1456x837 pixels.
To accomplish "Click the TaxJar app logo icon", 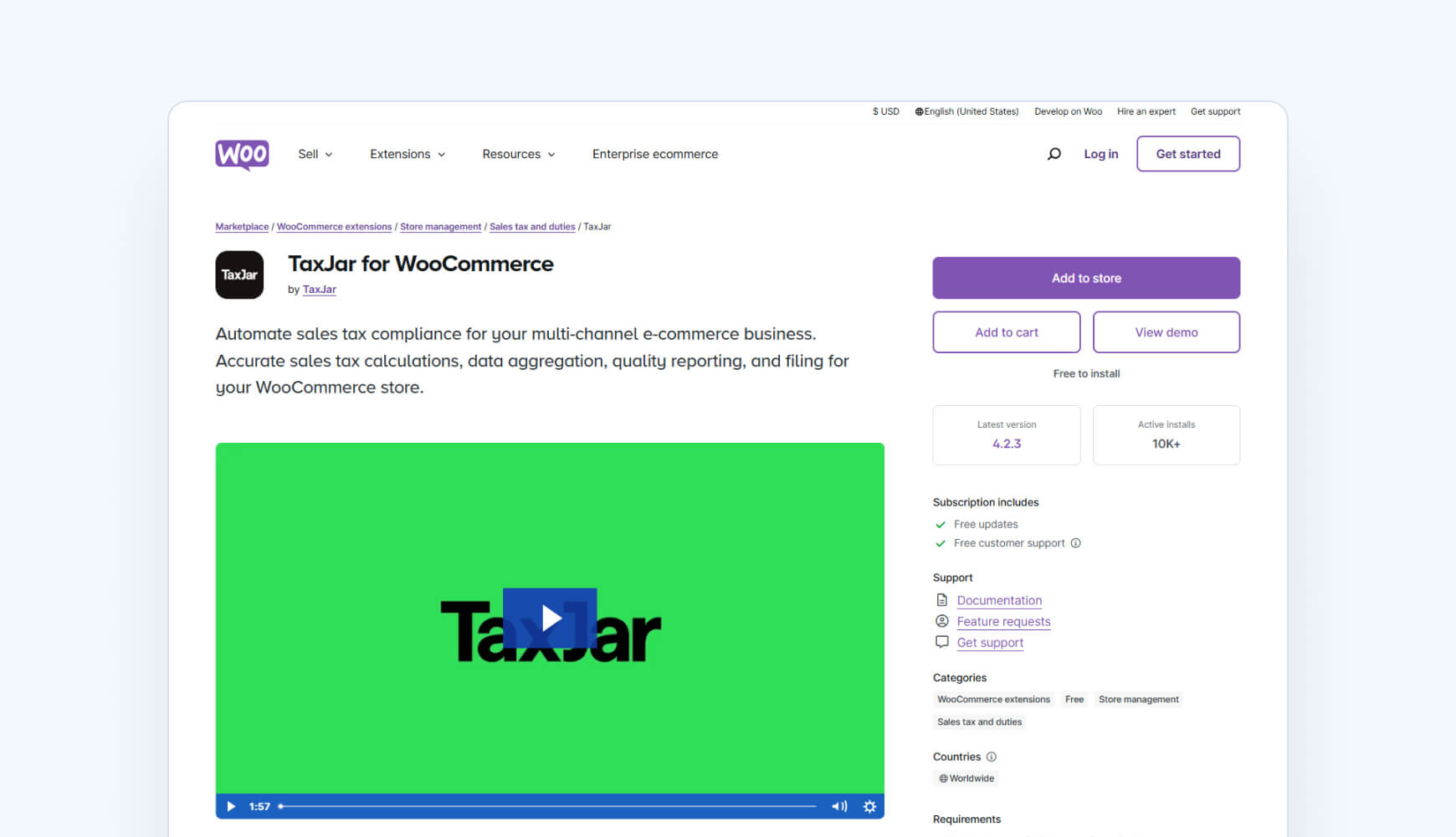I will [239, 275].
